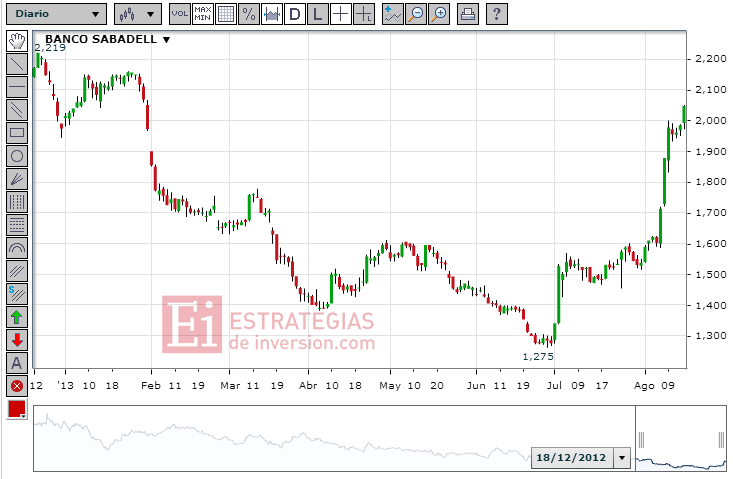Select the triple parallel lines tool
Screen dimensions: 733x479
tap(17, 271)
